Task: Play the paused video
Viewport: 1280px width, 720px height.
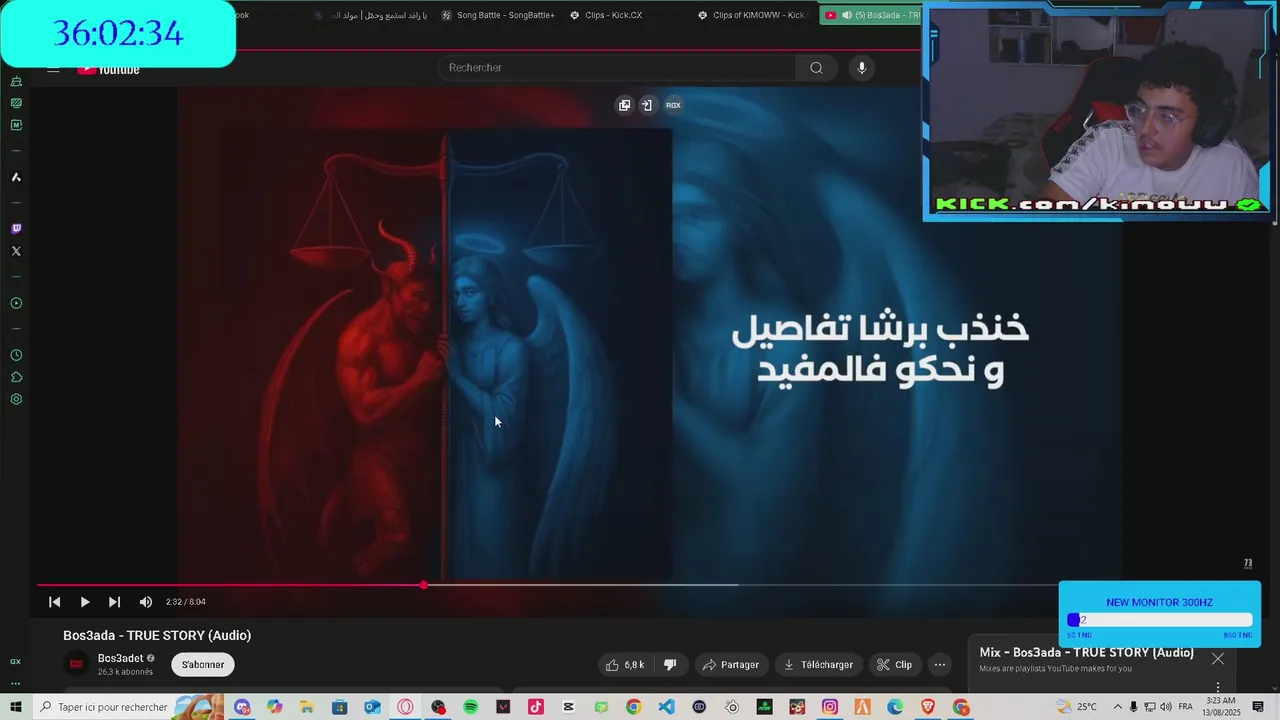Action: click(85, 602)
